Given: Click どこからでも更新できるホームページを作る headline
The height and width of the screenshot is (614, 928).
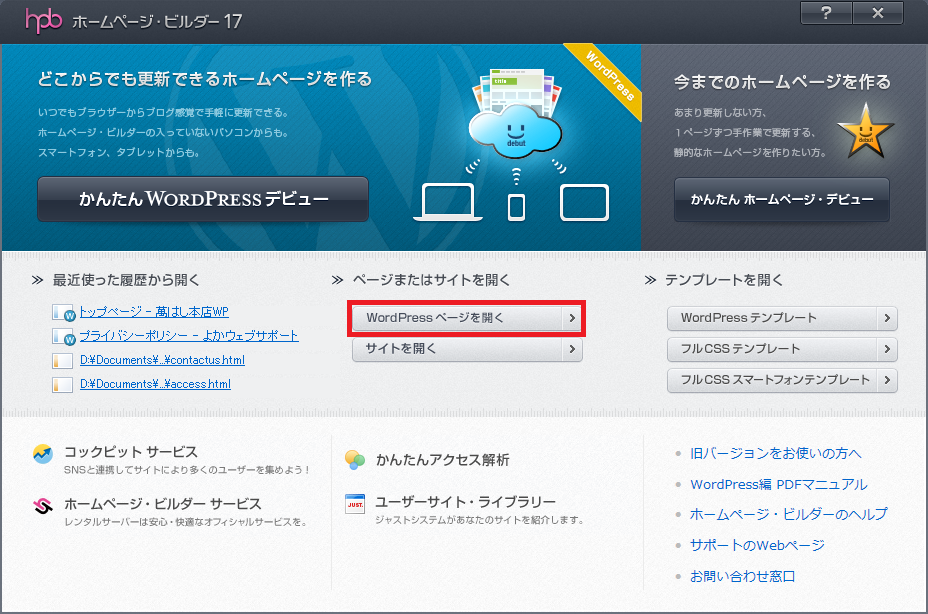Looking at the screenshot, I should [x=205, y=79].
